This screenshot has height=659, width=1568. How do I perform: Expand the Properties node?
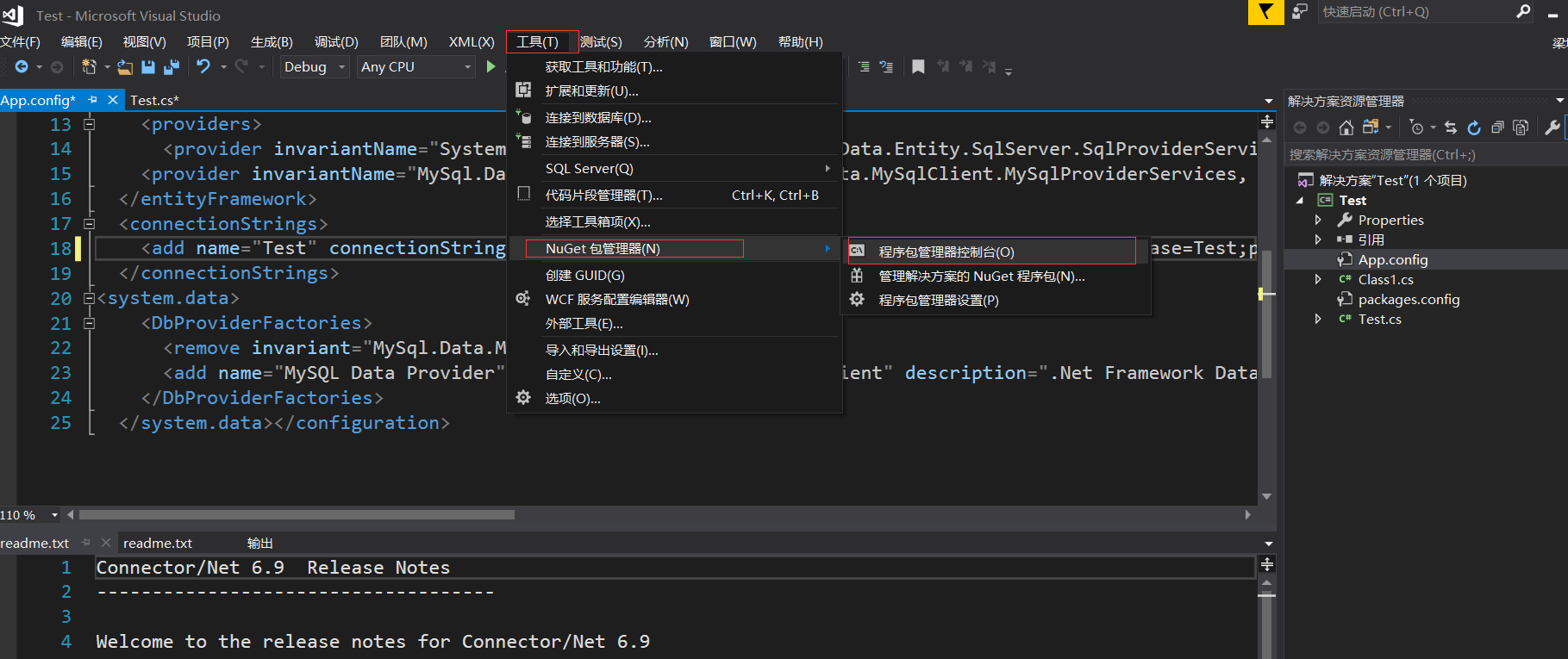tap(1318, 220)
